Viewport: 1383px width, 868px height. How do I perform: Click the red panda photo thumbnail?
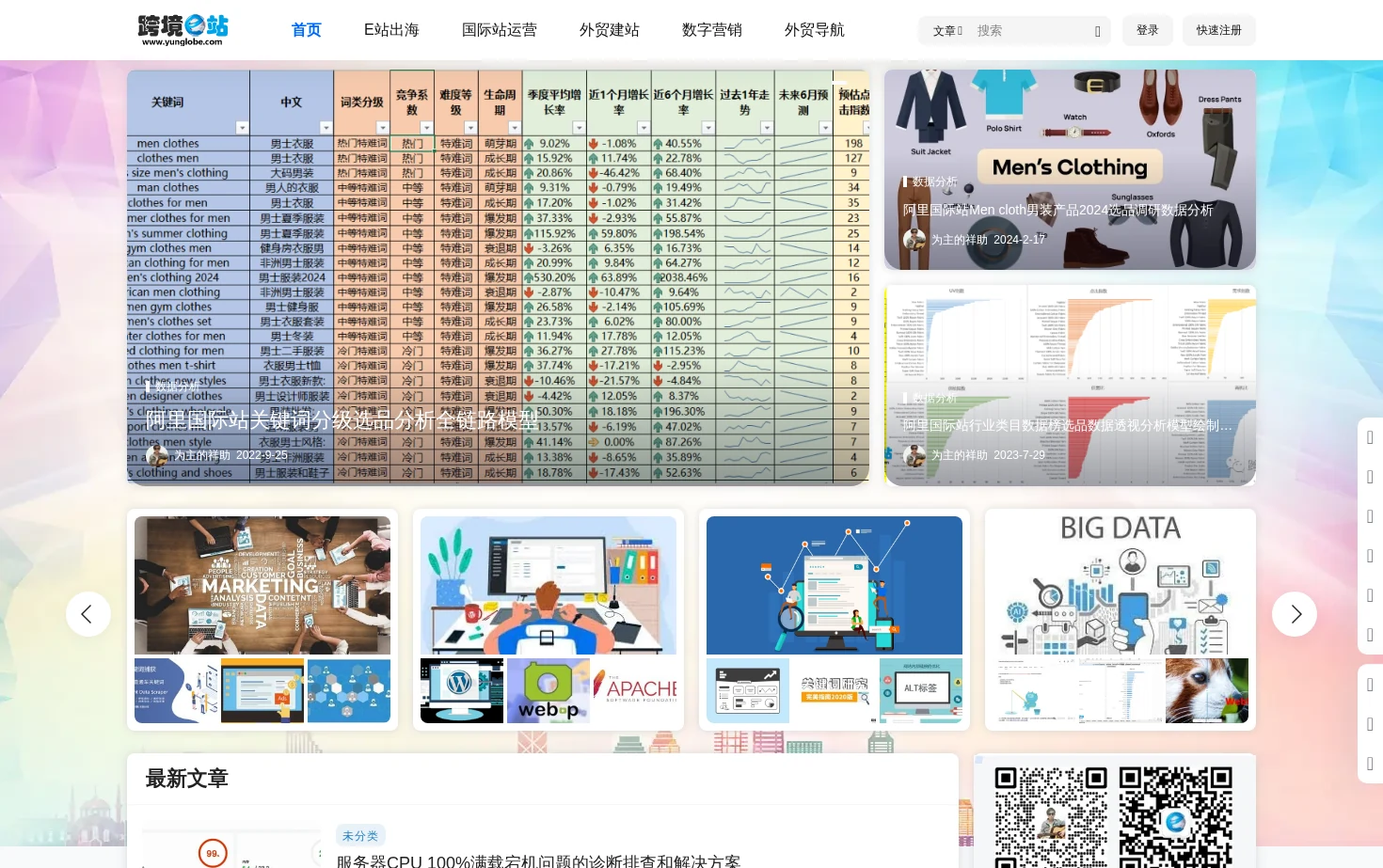[1207, 690]
